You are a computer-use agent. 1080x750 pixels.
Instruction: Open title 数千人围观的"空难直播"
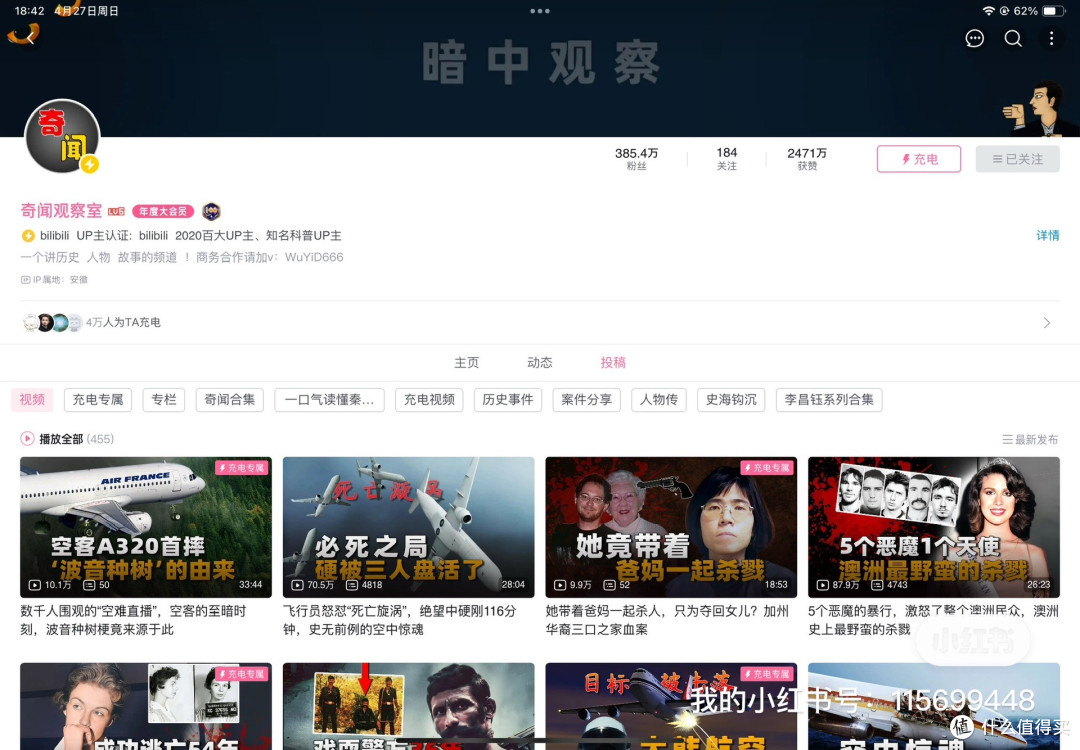click(133, 620)
